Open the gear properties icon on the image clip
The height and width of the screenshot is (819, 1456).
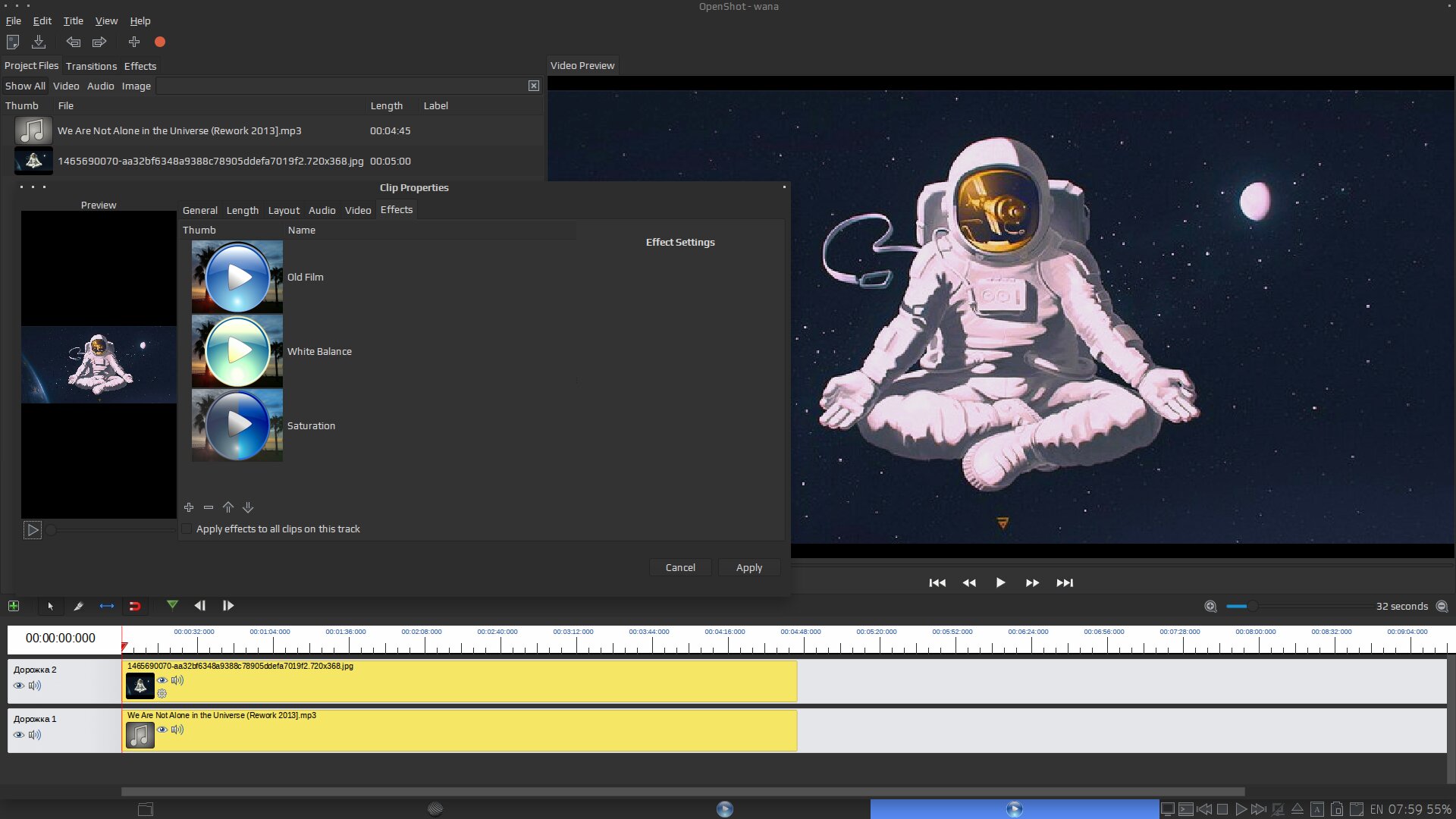pos(162,693)
